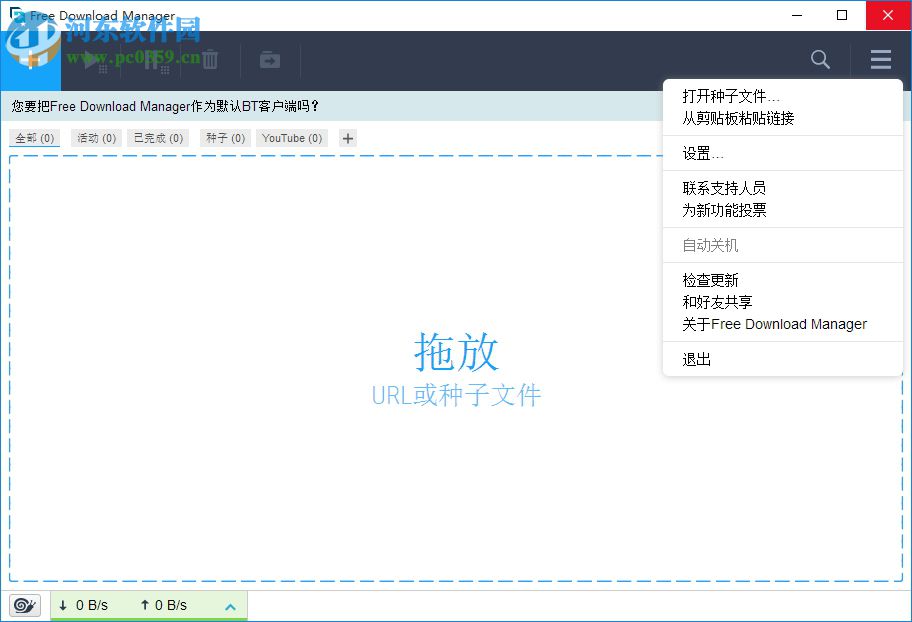The height and width of the screenshot is (622, 912).
Task: Add a new tab with the plus button
Action: pos(346,138)
